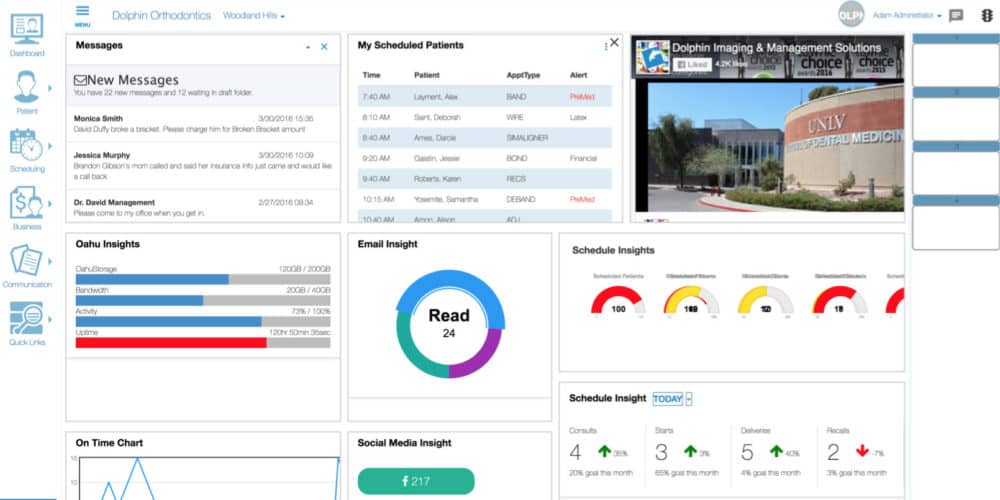Expand the Patient submenu arrow
The height and width of the screenshot is (500, 1000).
coord(50,88)
